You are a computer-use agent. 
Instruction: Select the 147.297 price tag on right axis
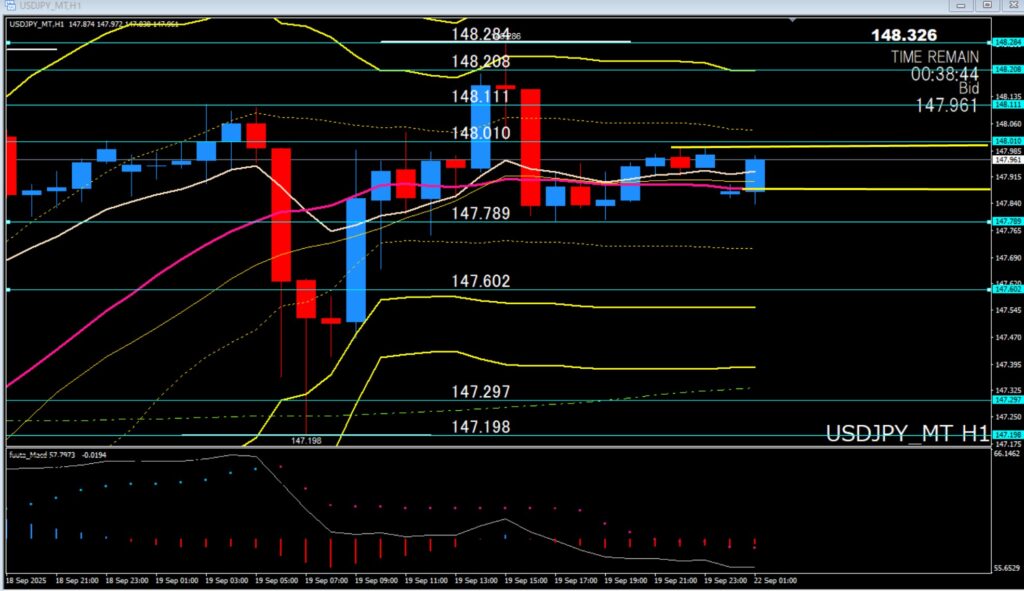pyautogui.click(x=1005, y=400)
